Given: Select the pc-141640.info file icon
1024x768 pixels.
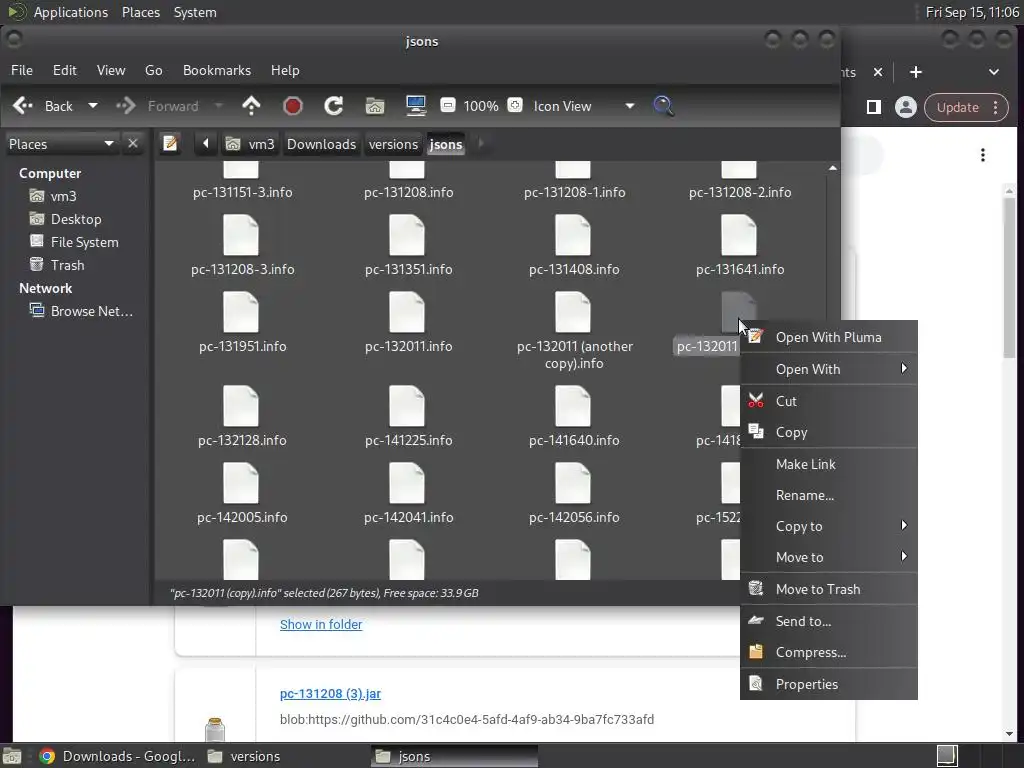Looking at the screenshot, I should pyautogui.click(x=573, y=406).
